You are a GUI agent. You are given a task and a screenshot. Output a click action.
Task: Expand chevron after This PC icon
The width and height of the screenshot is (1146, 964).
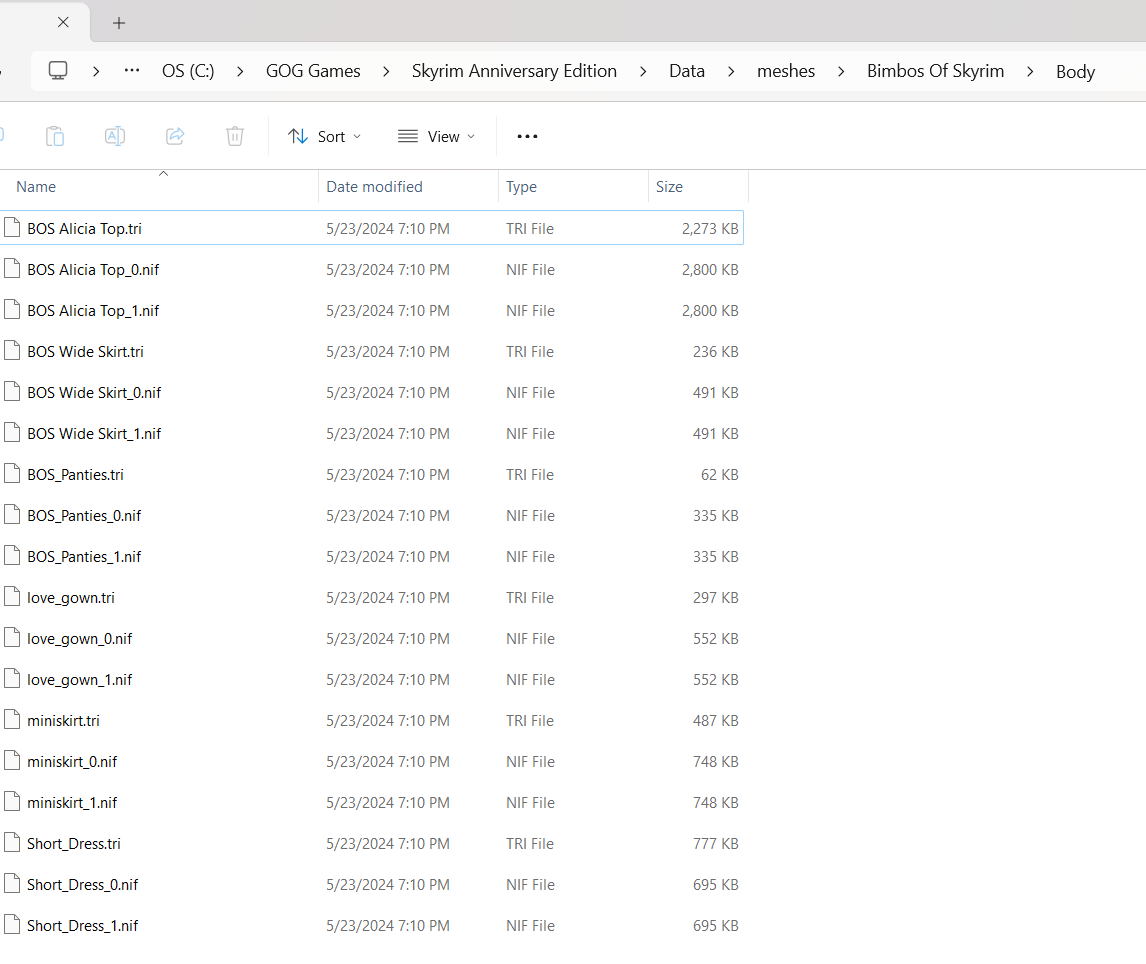[x=96, y=71]
